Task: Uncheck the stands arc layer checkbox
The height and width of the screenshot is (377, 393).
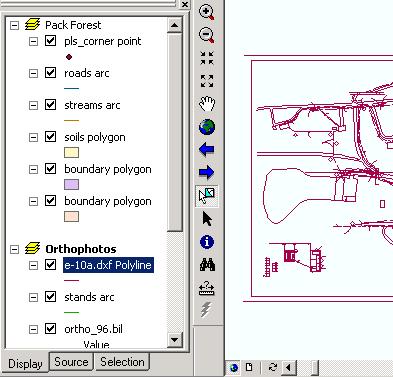Action: tap(50, 297)
